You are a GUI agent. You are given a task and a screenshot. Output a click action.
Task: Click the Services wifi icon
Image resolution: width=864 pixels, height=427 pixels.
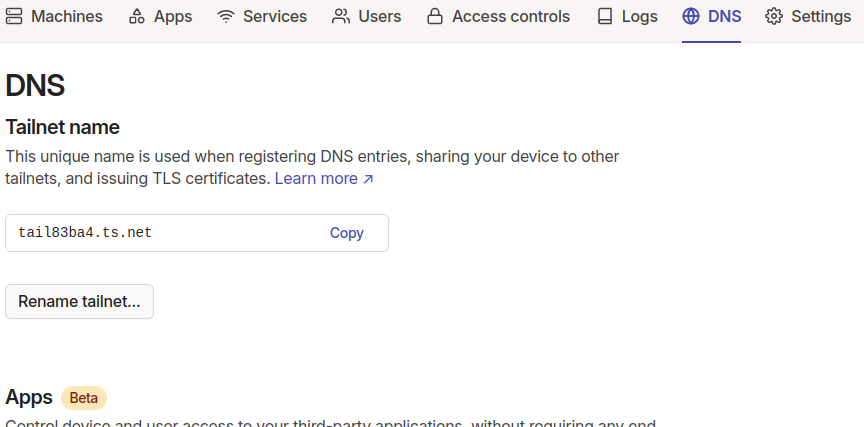(x=225, y=17)
